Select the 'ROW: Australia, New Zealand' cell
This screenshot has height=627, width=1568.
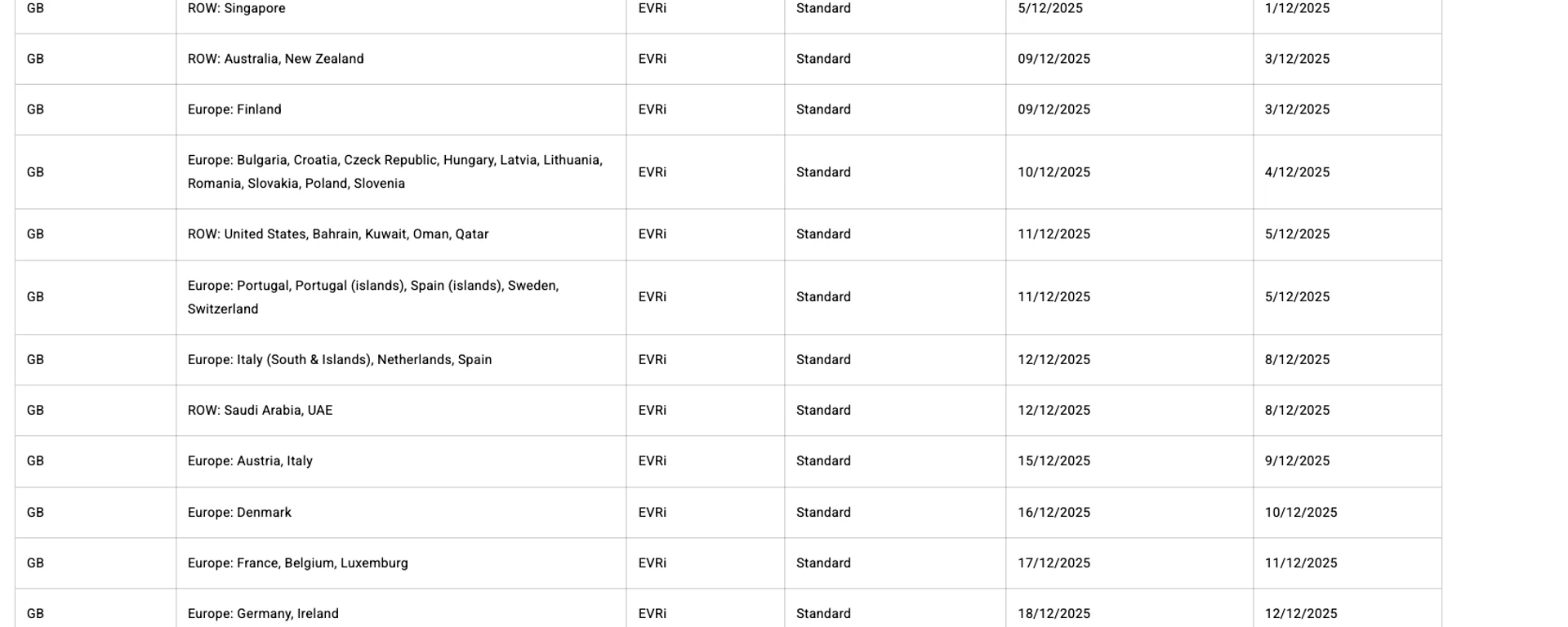click(x=276, y=59)
